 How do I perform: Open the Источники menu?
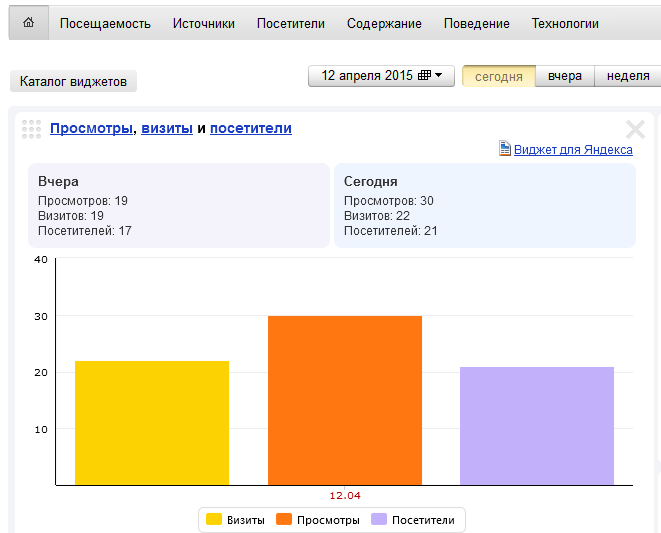(203, 23)
